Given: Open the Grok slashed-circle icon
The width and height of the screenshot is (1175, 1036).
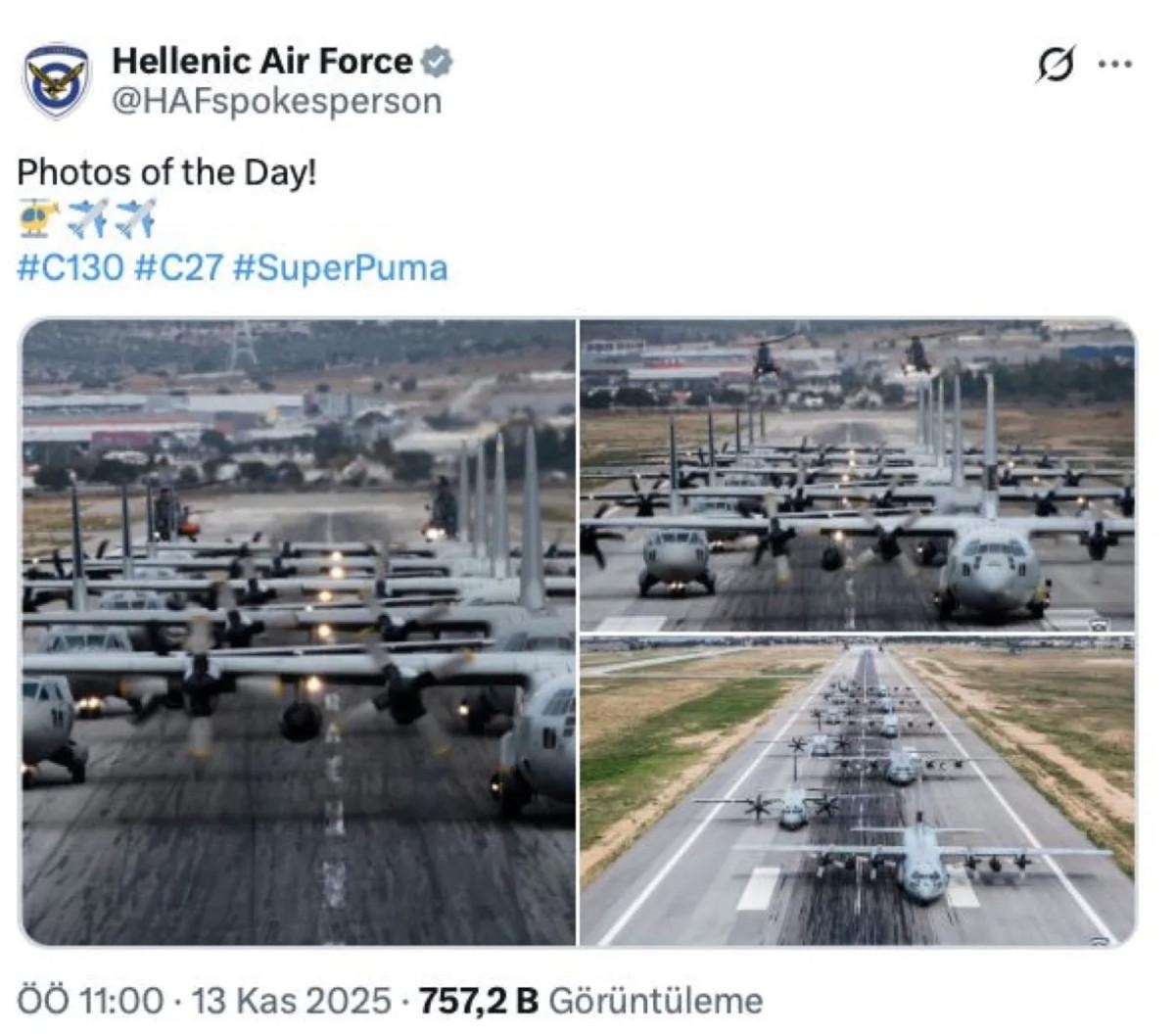Looking at the screenshot, I should (x=1057, y=65).
